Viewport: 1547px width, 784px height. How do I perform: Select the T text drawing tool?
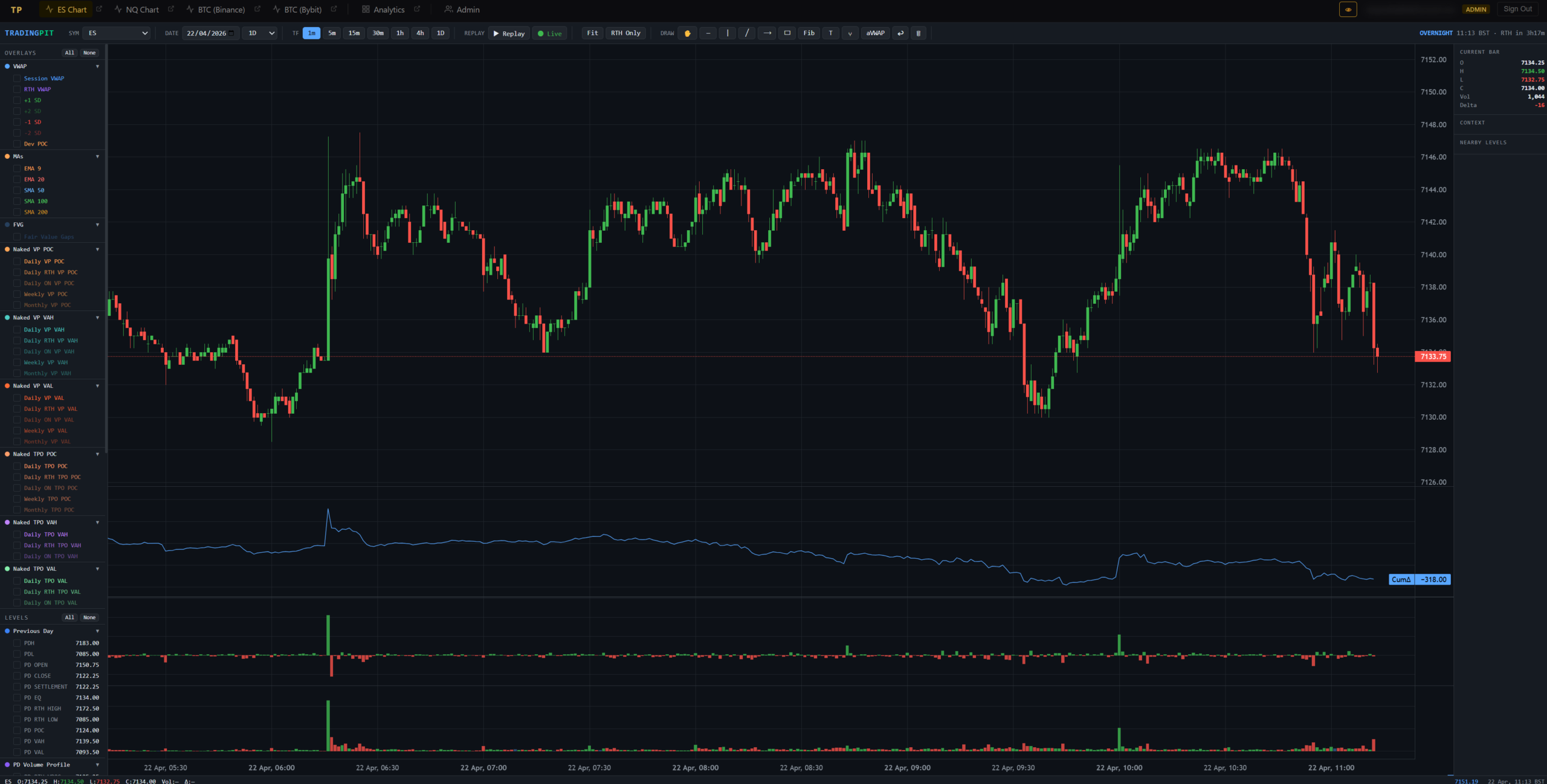coord(831,33)
